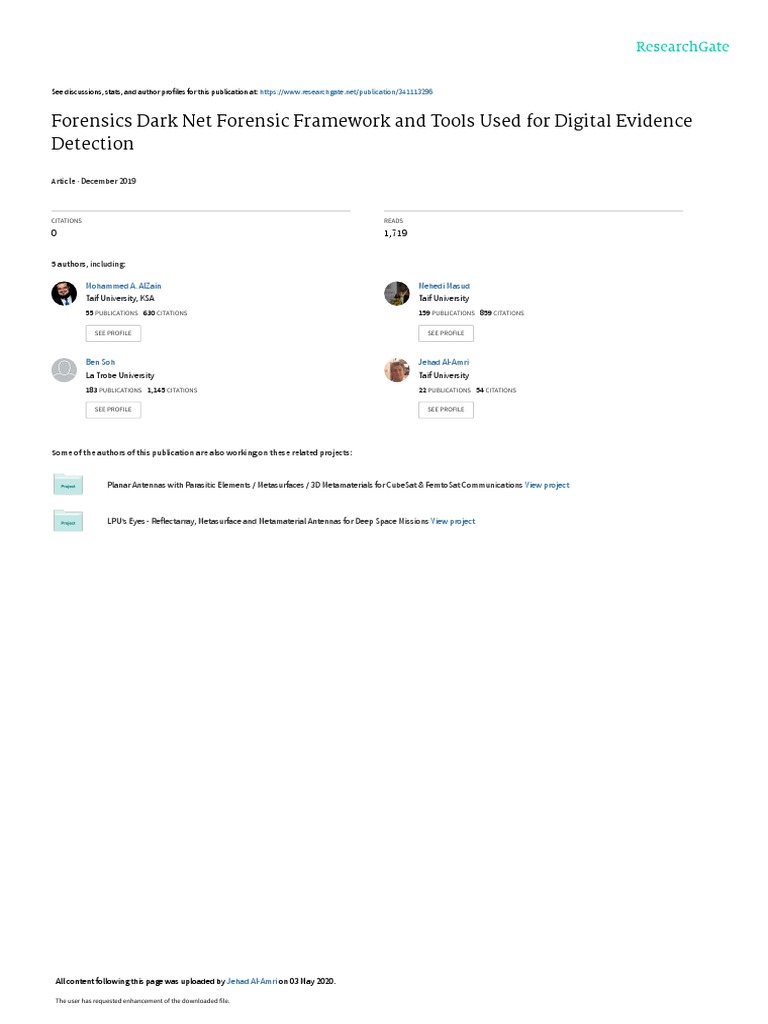Open Jehad Al-Amri's name in authors list

(444, 362)
